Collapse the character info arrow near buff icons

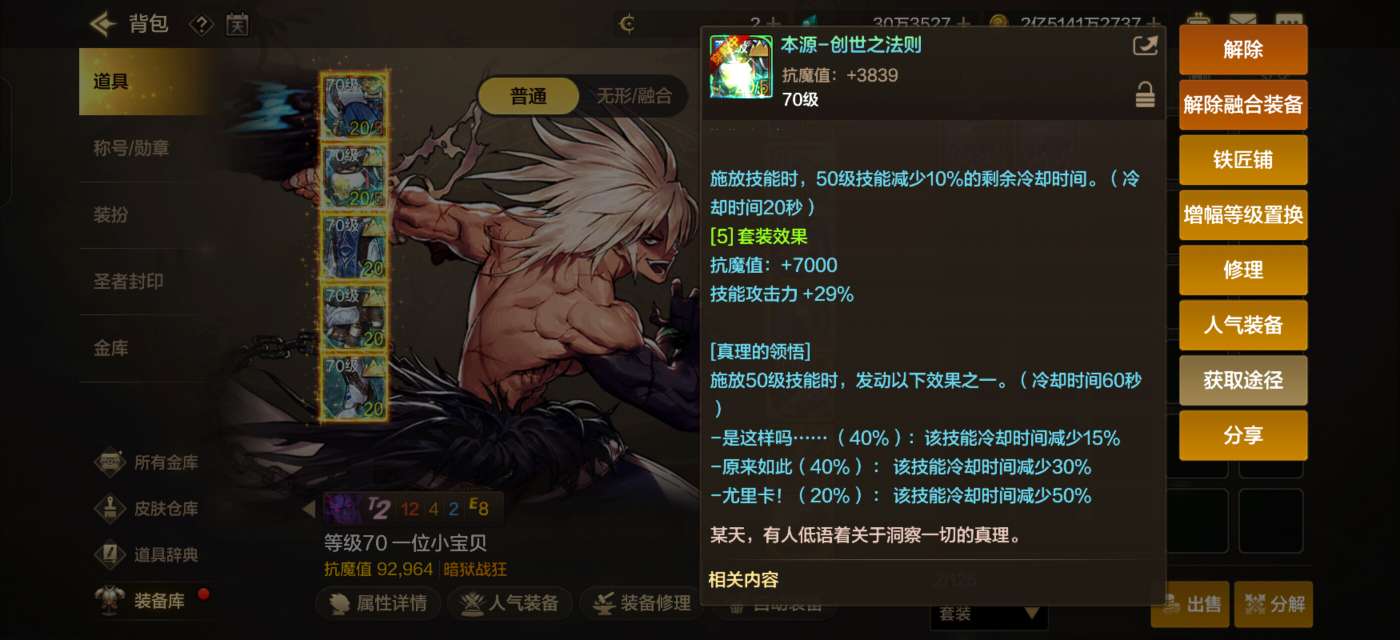pyautogui.click(x=309, y=509)
